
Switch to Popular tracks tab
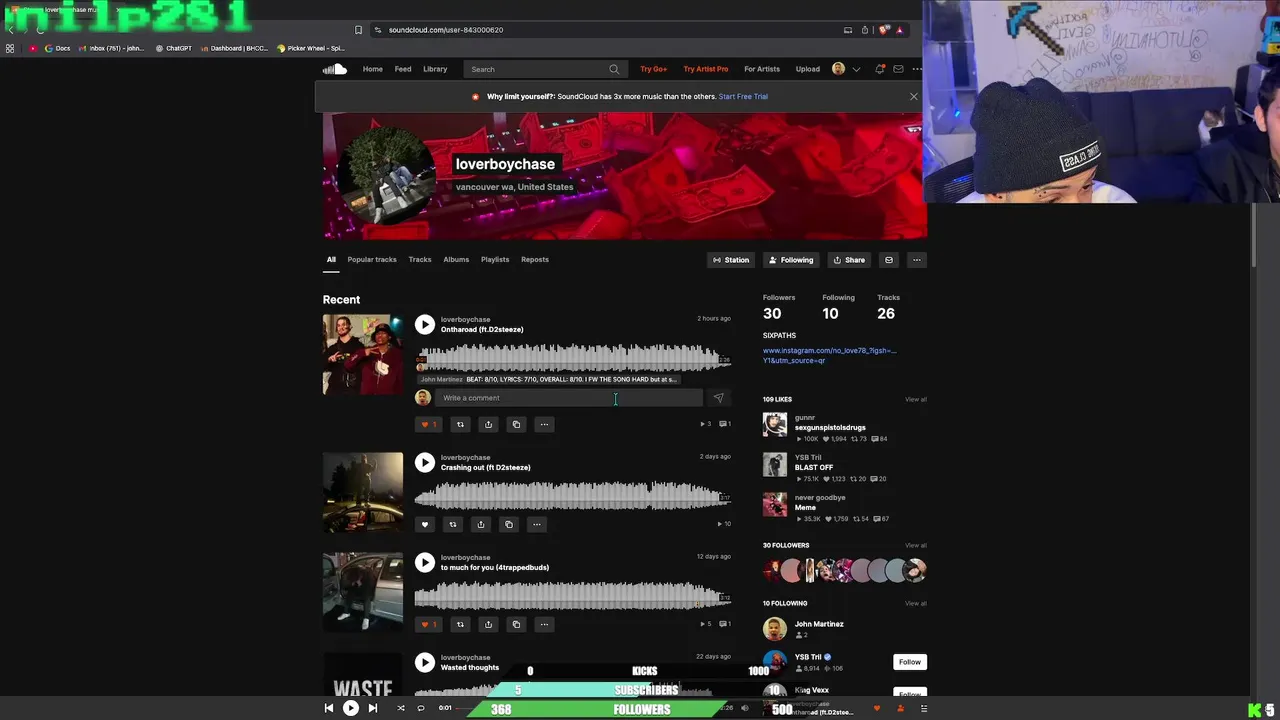pyautogui.click(x=371, y=260)
